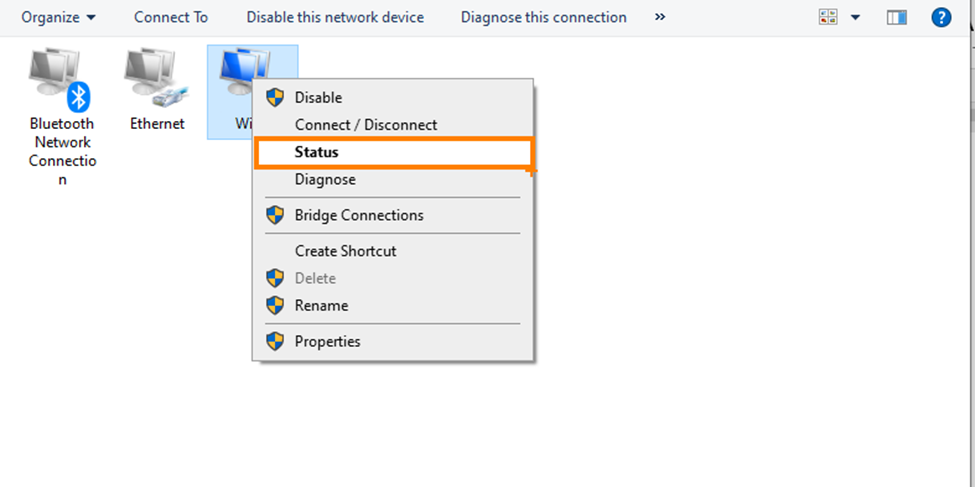Screen dimensions: 975x487
Task: Open the view options dropdown arrow
Action: (x=855, y=17)
